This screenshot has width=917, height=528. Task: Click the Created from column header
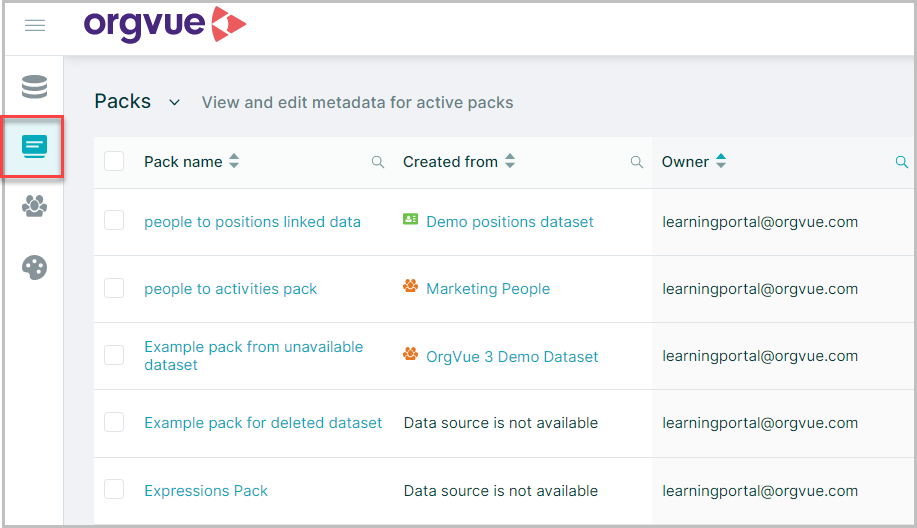click(x=450, y=162)
